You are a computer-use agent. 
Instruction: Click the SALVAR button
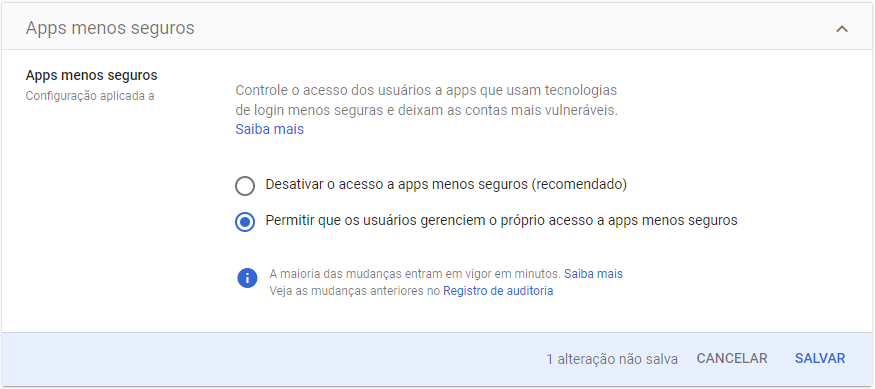pos(820,358)
